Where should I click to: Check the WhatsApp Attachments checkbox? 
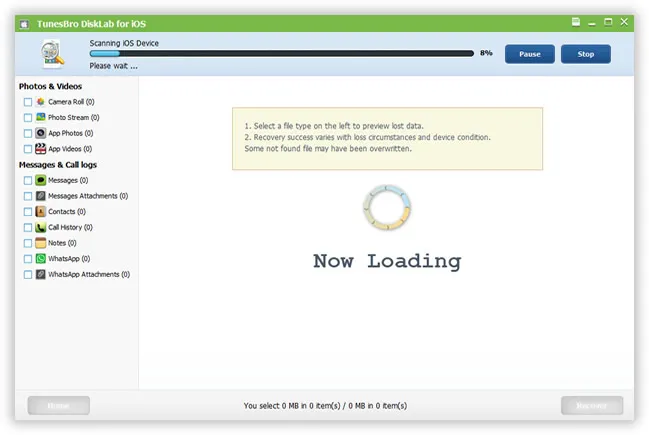tap(28, 274)
